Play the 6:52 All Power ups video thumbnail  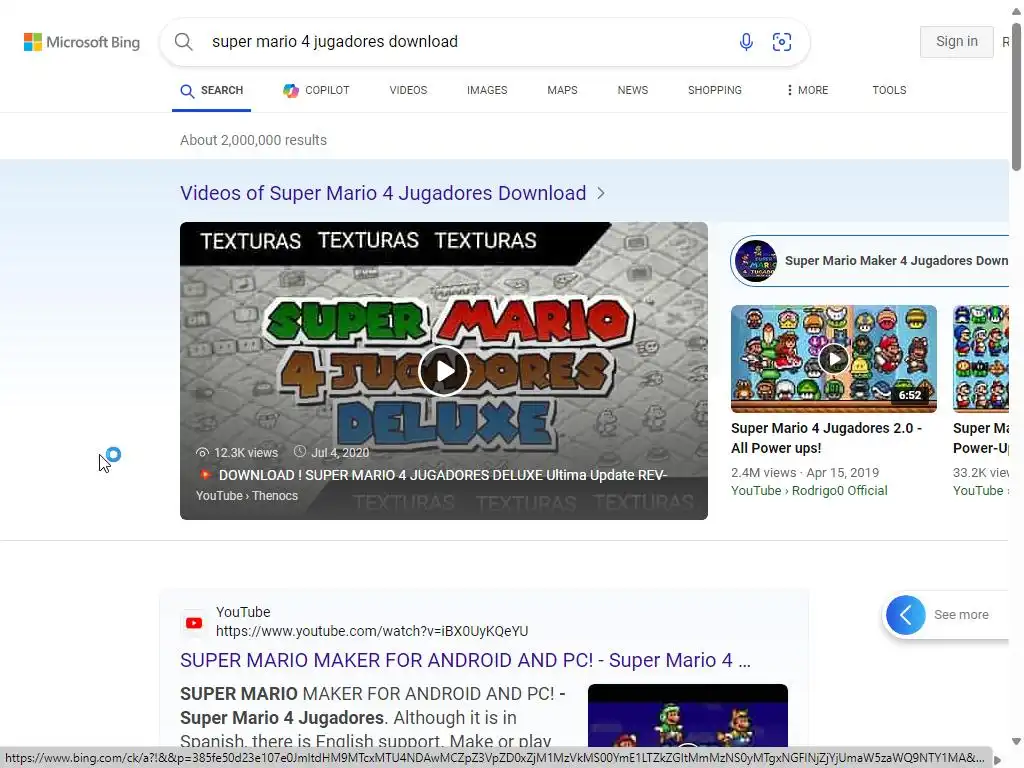(834, 359)
